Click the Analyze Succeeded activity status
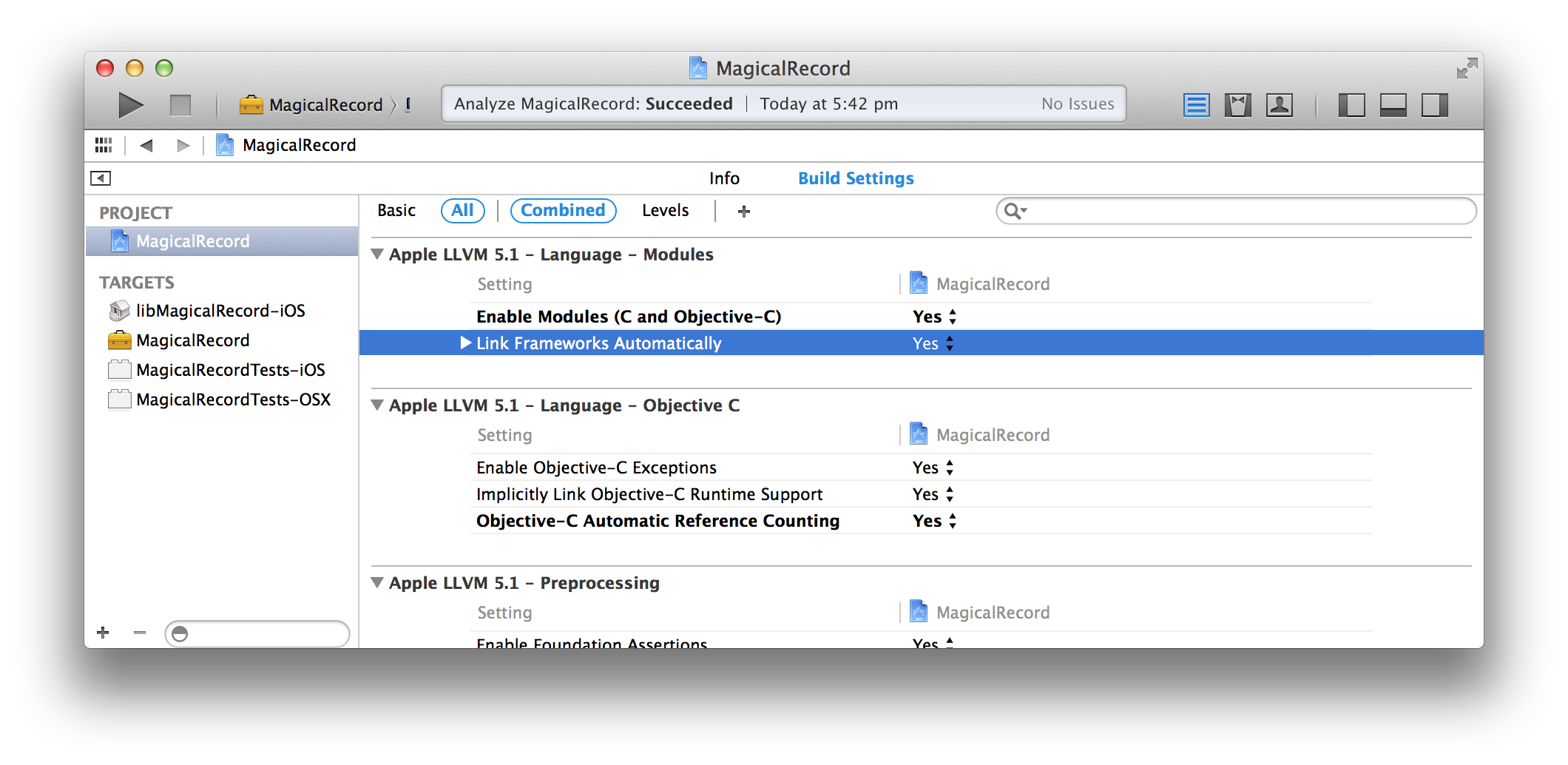 coord(593,104)
